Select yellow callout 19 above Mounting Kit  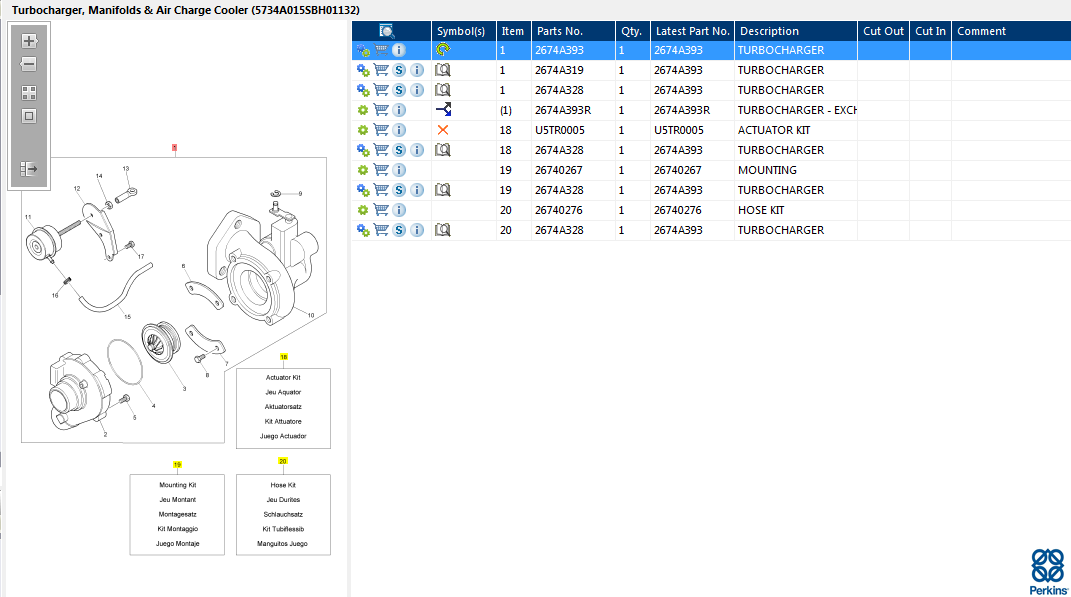pyautogui.click(x=177, y=464)
